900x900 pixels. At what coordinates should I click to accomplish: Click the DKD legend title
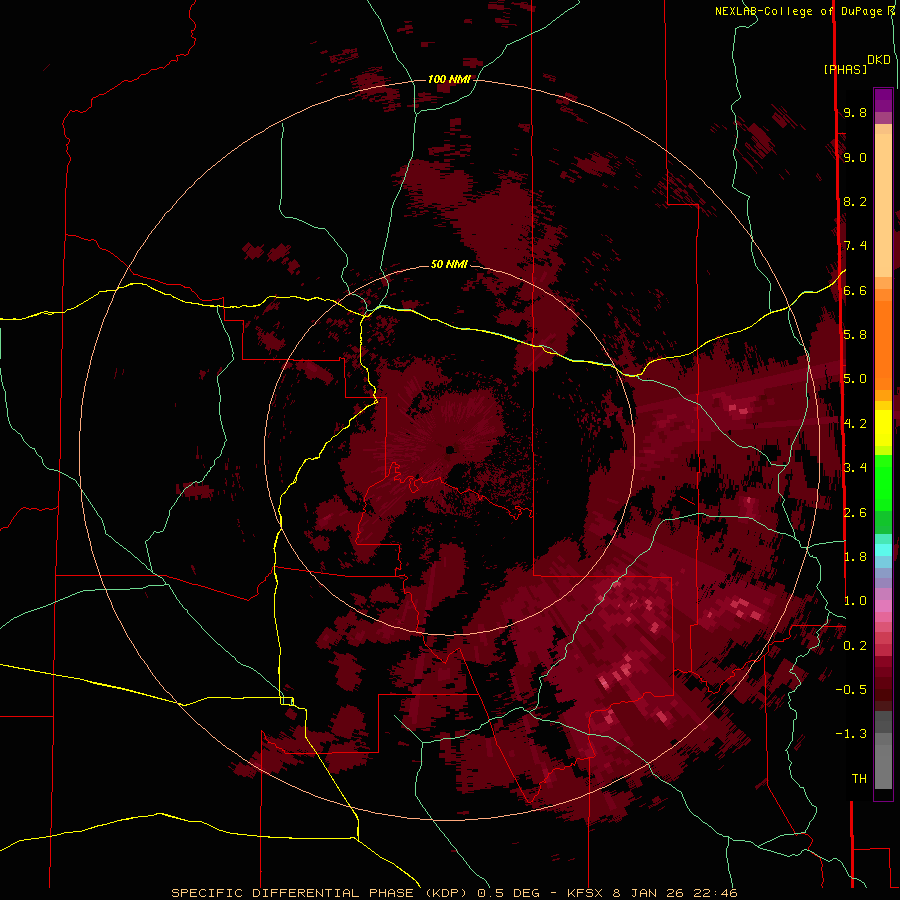coord(879,59)
